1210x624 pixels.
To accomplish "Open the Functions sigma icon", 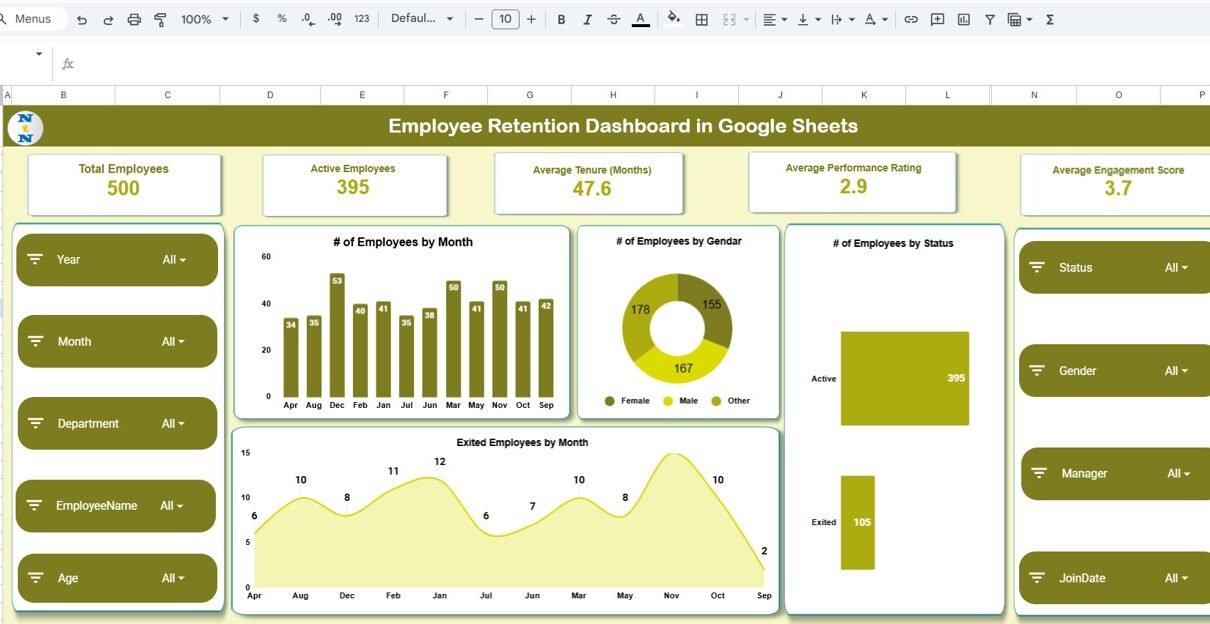I will [x=1050, y=19].
